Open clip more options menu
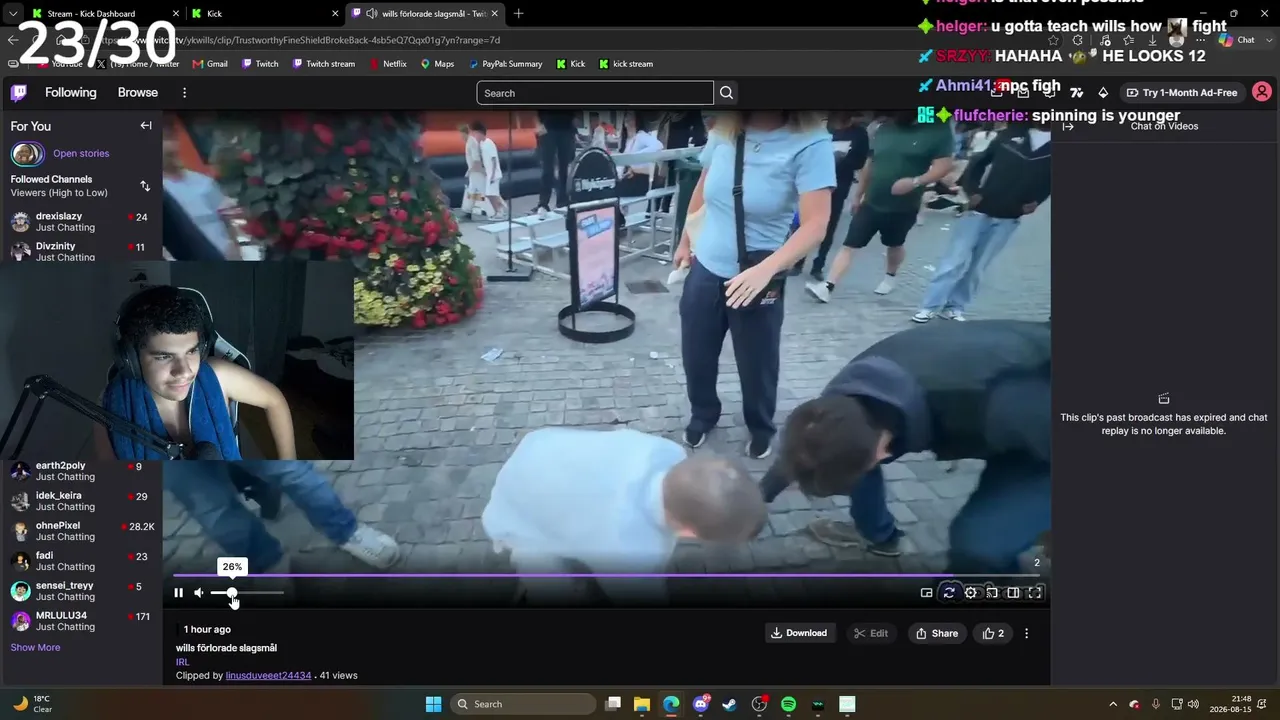 (1026, 633)
